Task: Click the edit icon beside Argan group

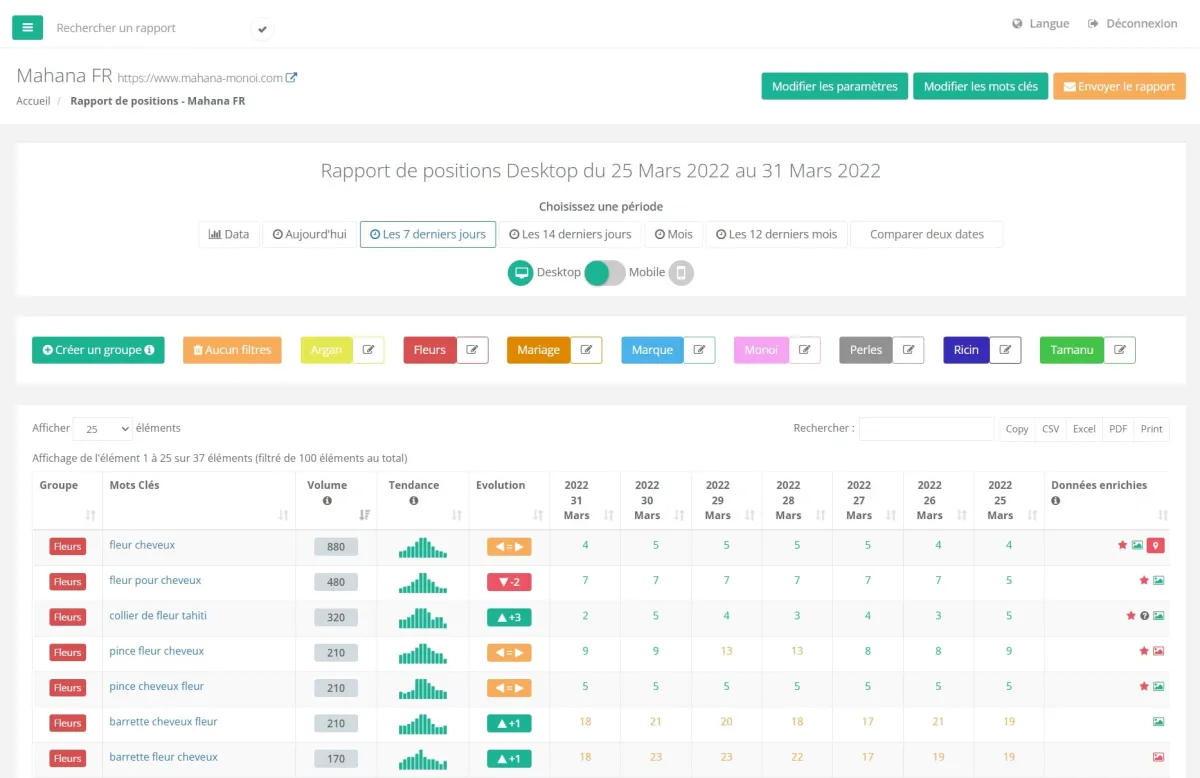Action: 369,350
